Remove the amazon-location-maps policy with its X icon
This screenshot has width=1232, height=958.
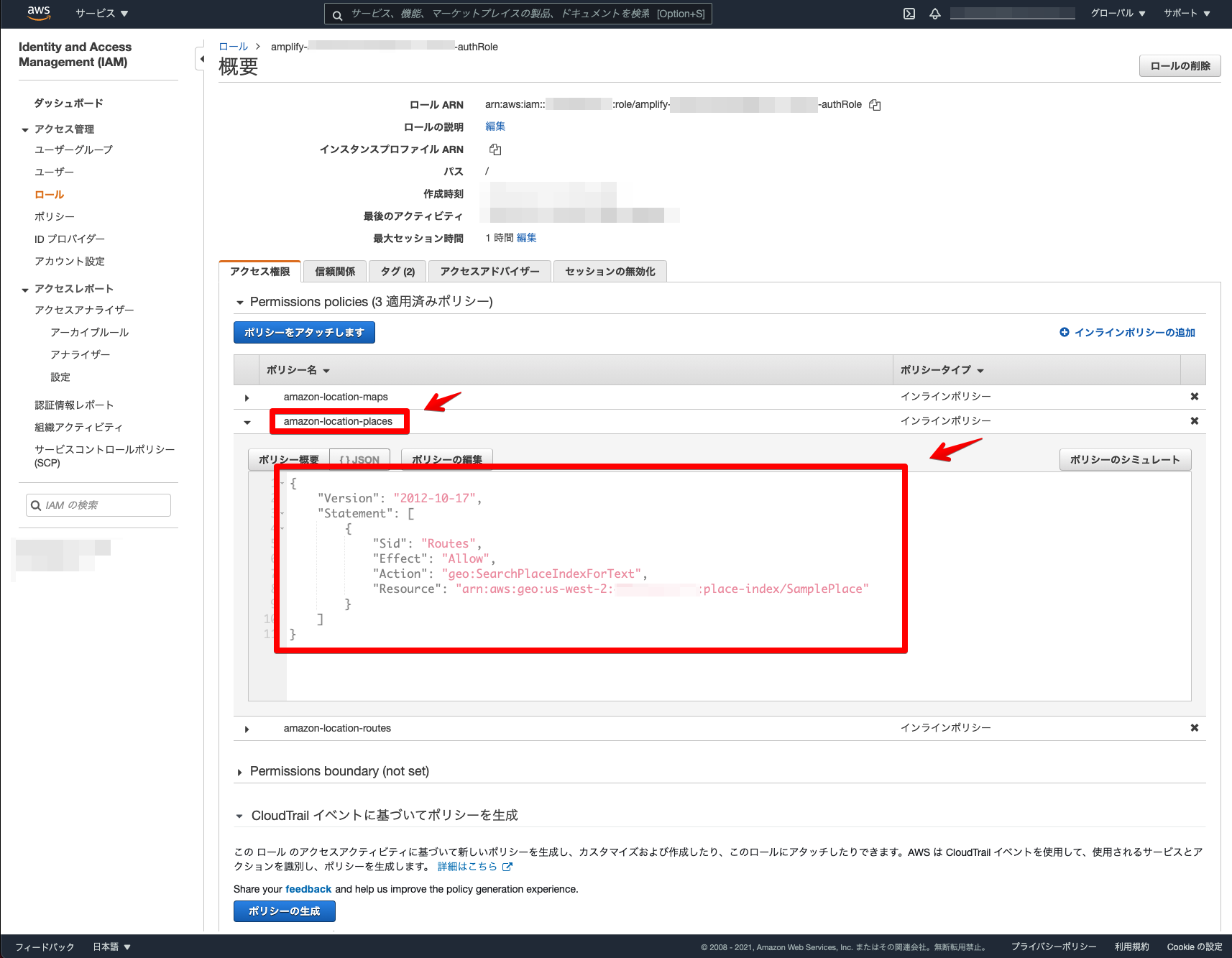(1194, 396)
